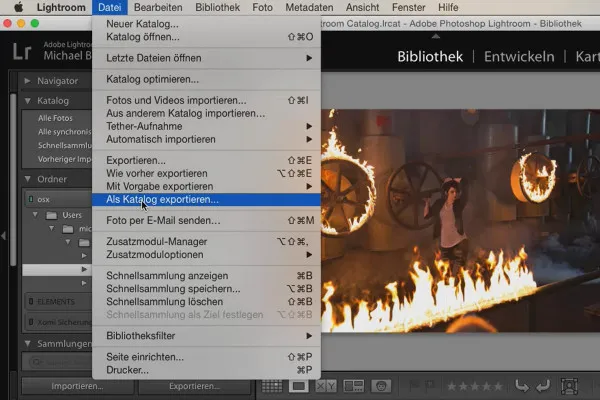Close the open Datei menu
Image resolution: width=600 pixels, height=400 pixels.
click(x=109, y=7)
